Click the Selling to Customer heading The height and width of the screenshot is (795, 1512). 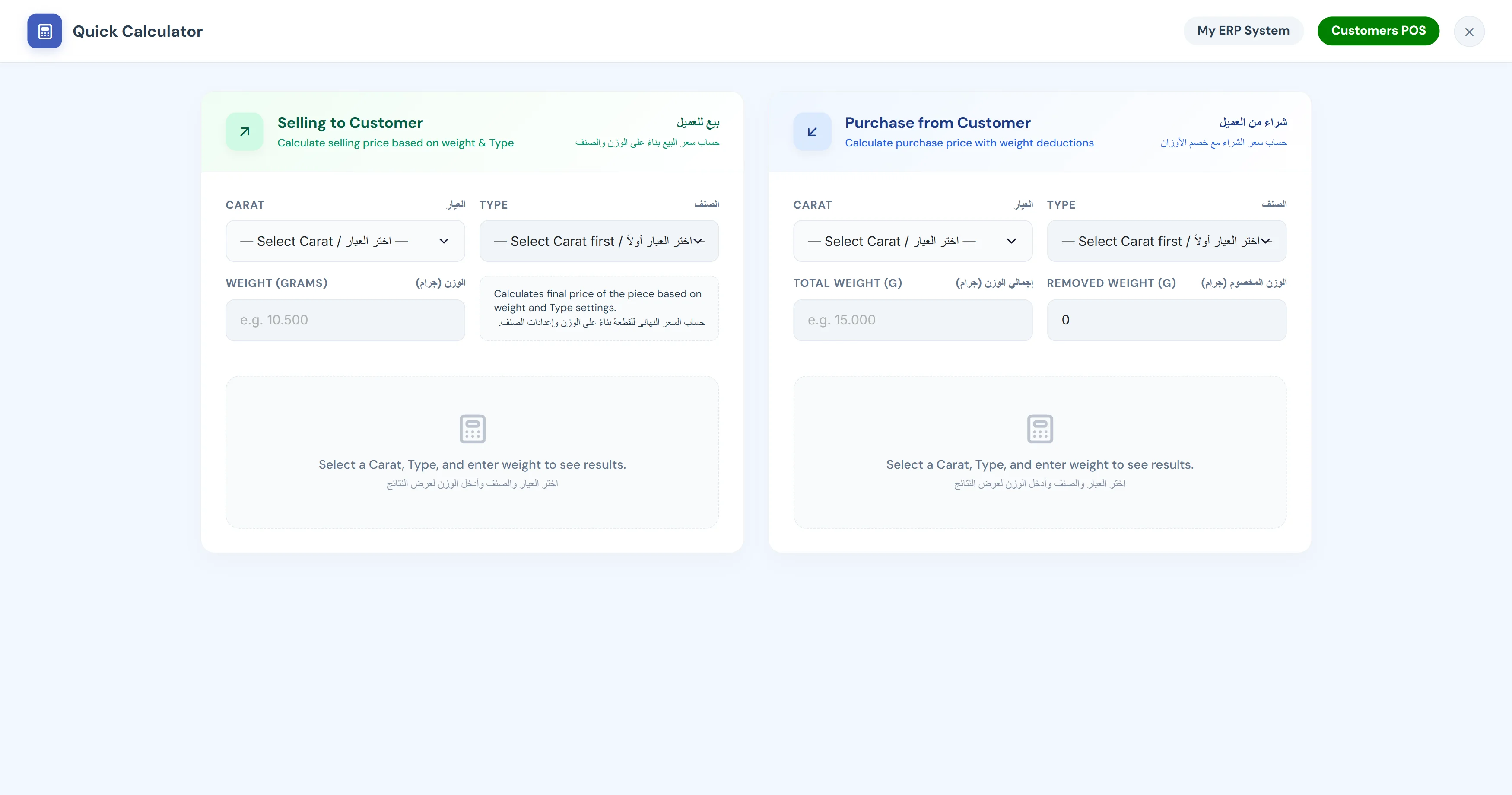[350, 123]
